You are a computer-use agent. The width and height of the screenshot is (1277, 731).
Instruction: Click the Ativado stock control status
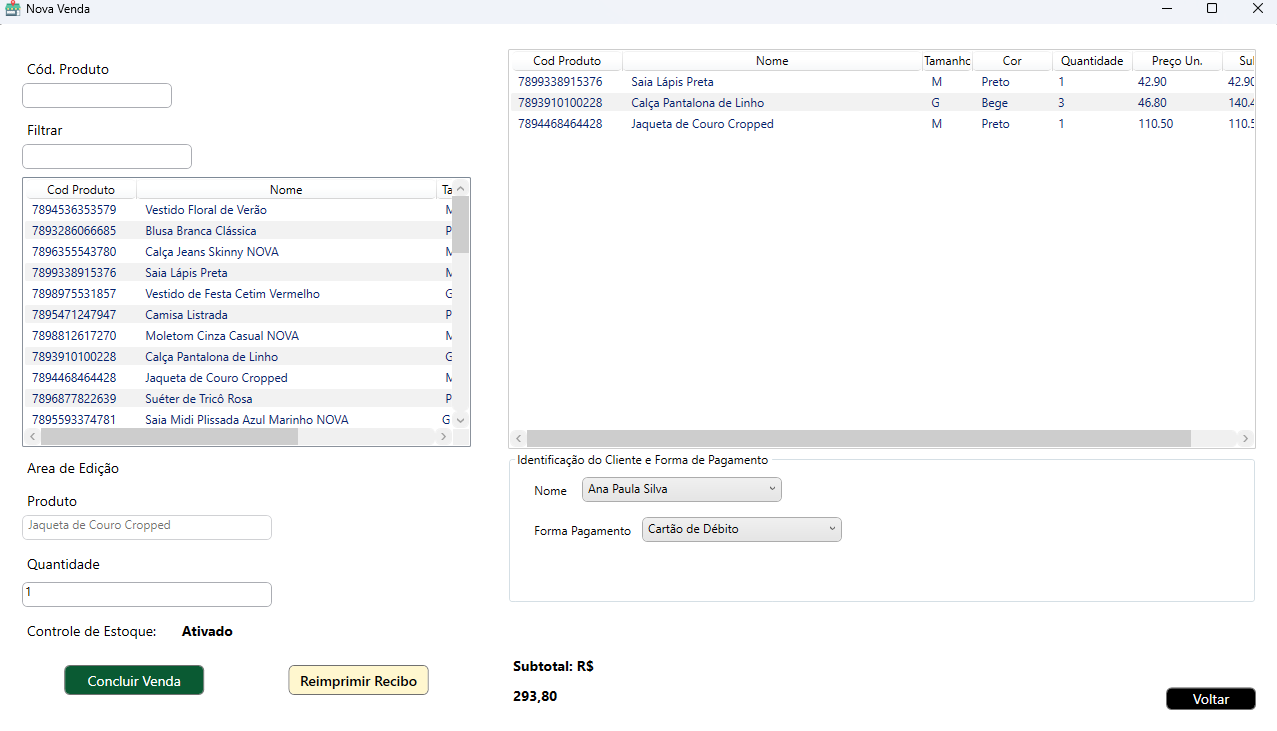pos(207,631)
